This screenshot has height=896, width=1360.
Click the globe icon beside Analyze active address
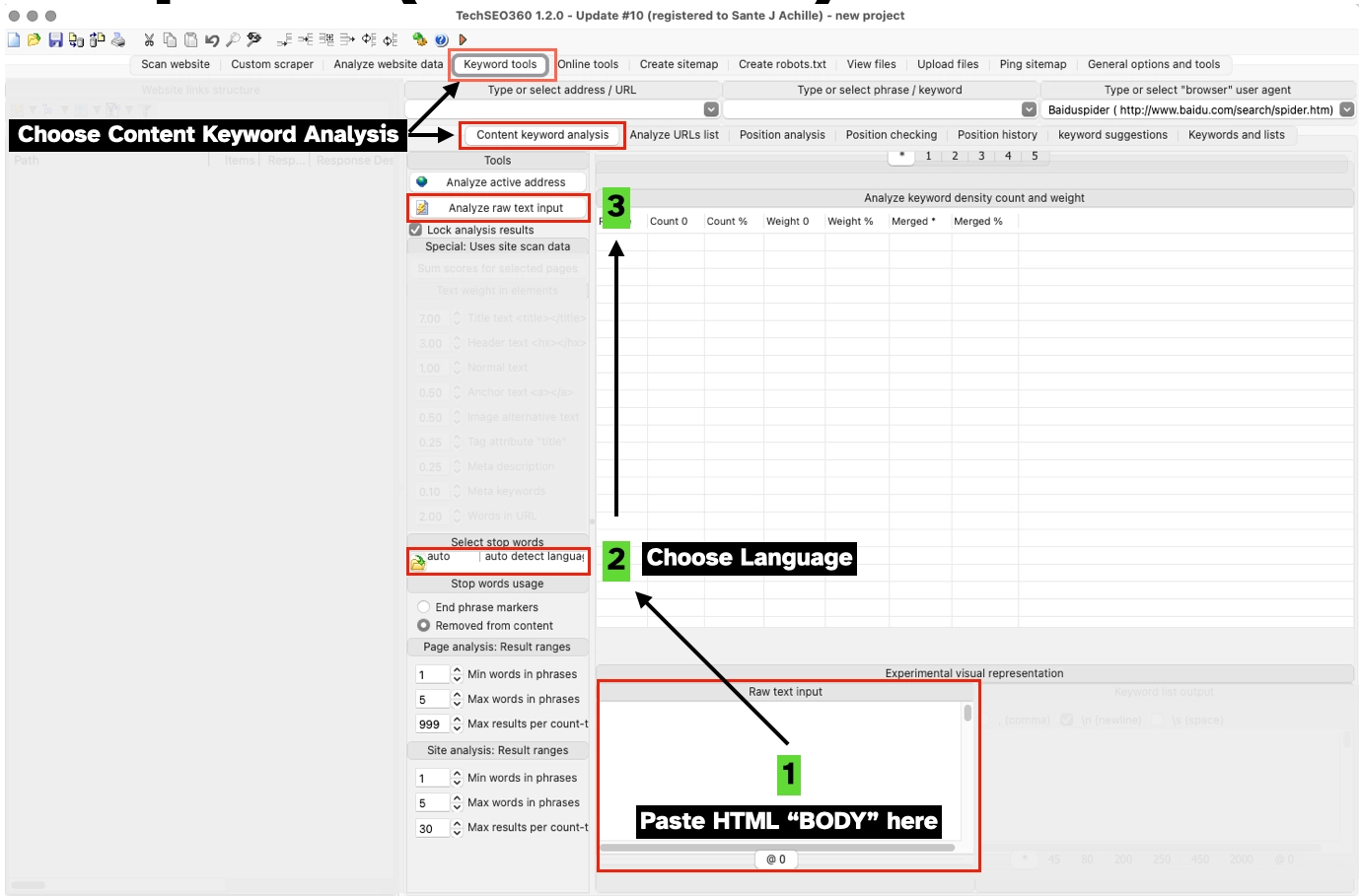point(422,182)
